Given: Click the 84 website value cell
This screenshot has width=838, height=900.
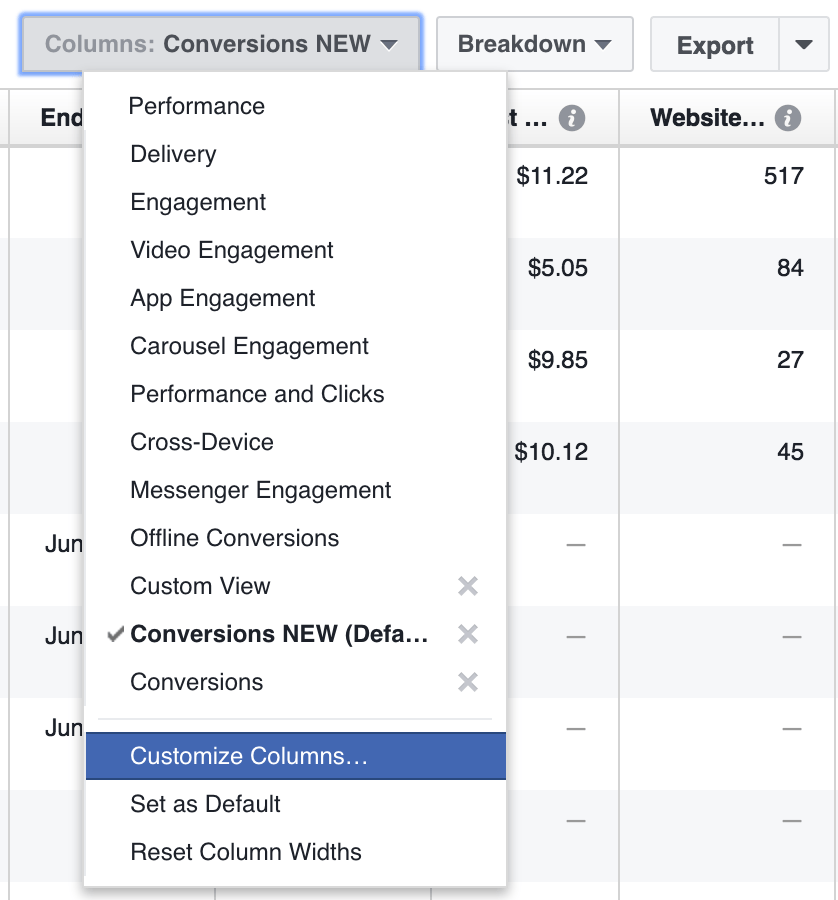Looking at the screenshot, I should 790,268.
